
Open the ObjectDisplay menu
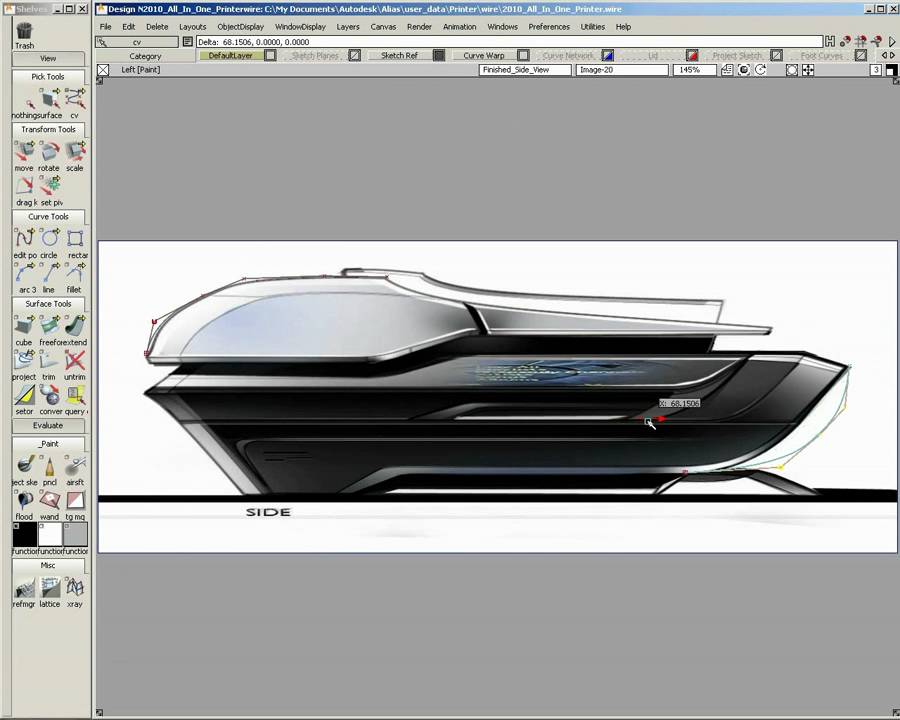coord(240,27)
